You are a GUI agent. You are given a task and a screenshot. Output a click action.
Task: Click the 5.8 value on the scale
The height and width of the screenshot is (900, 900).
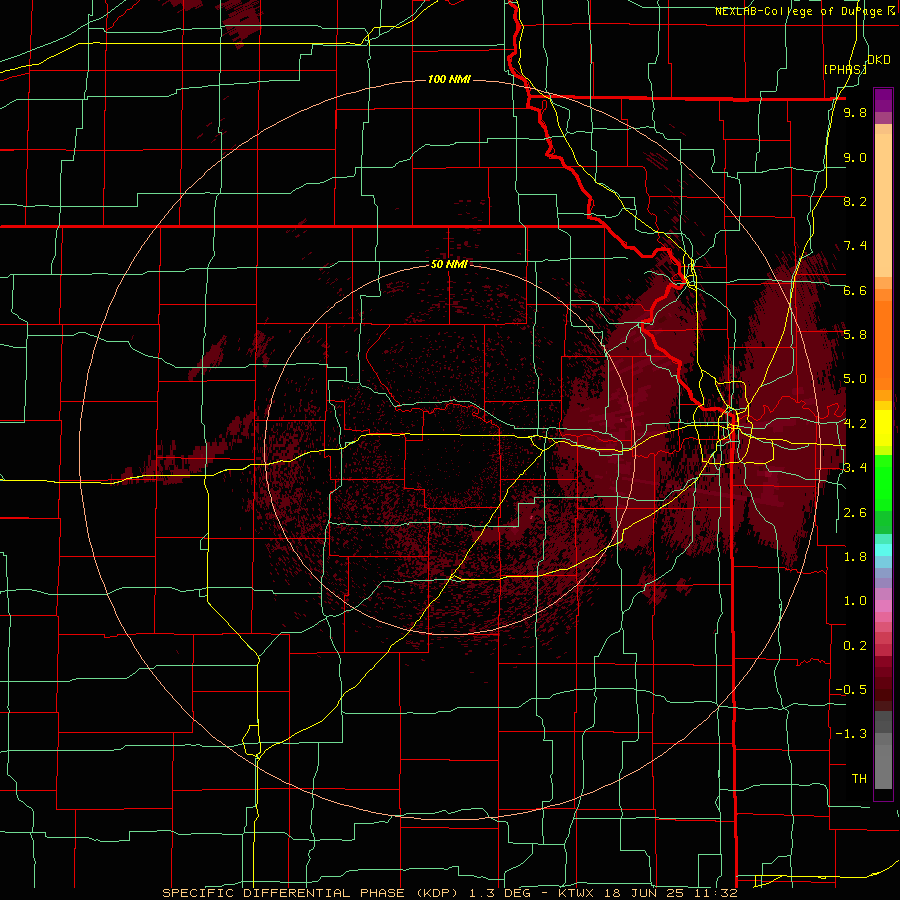click(855, 335)
